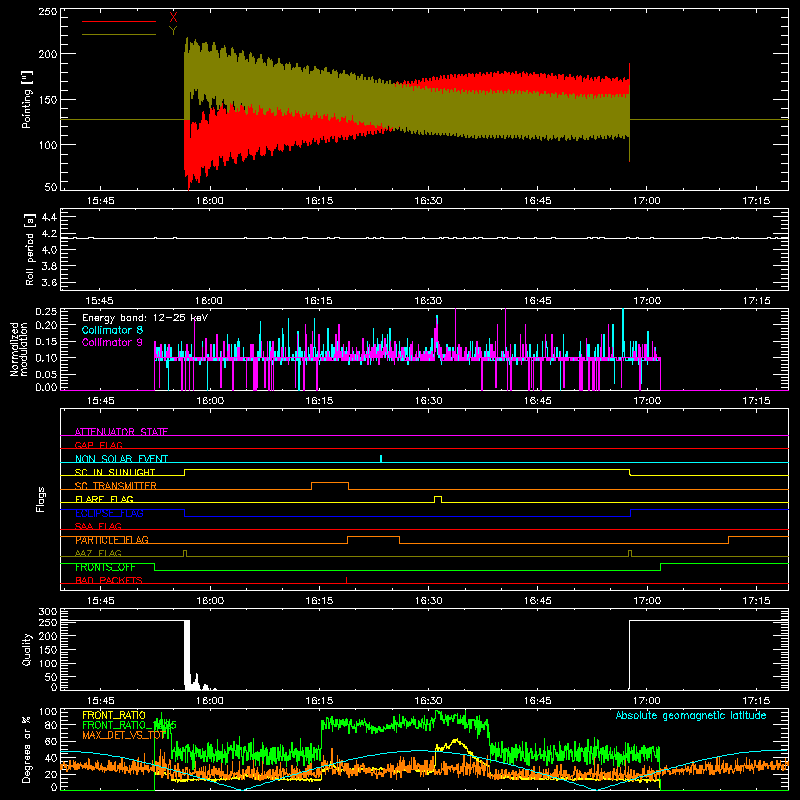
Task: Click the FRONTS_OFF flag label
Action: pos(105,567)
